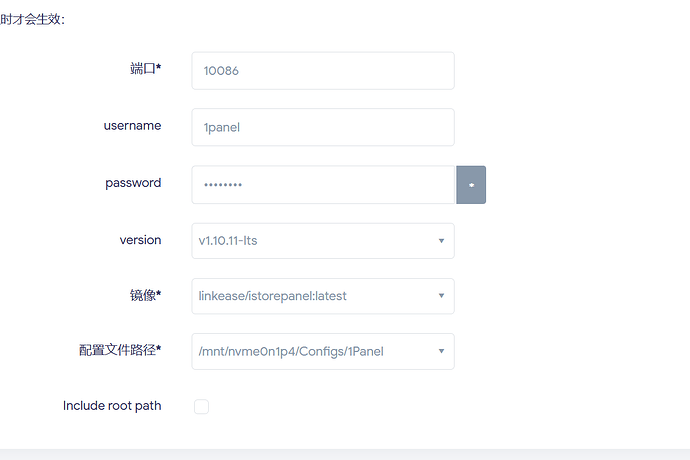
Task: Click the Include root path label text
Action: click(x=112, y=406)
